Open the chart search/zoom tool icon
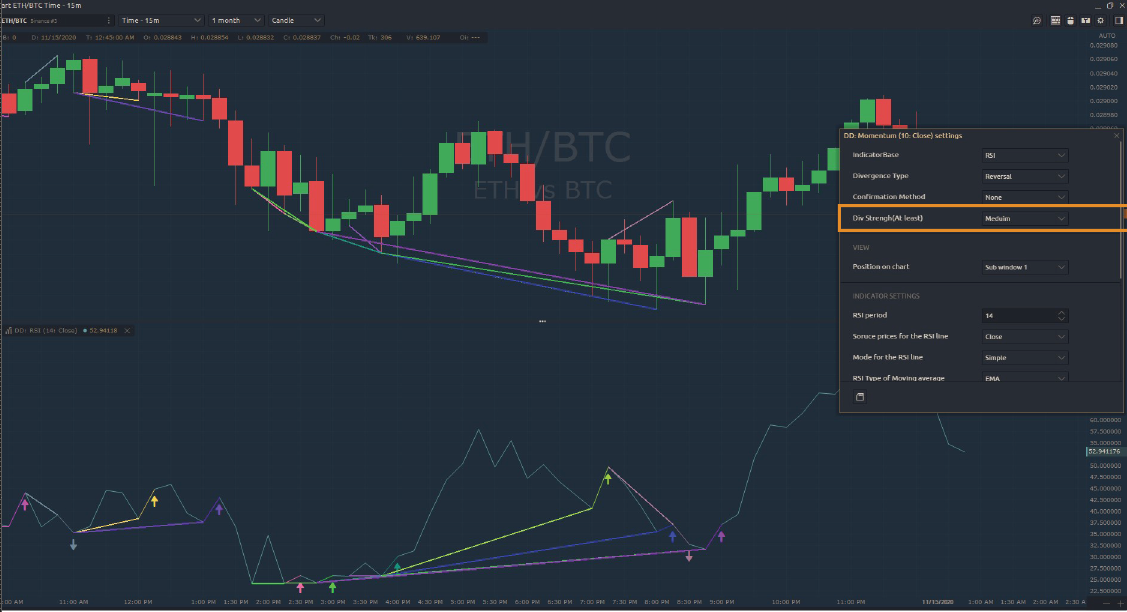The width and height of the screenshot is (1127, 612). click(x=1037, y=20)
